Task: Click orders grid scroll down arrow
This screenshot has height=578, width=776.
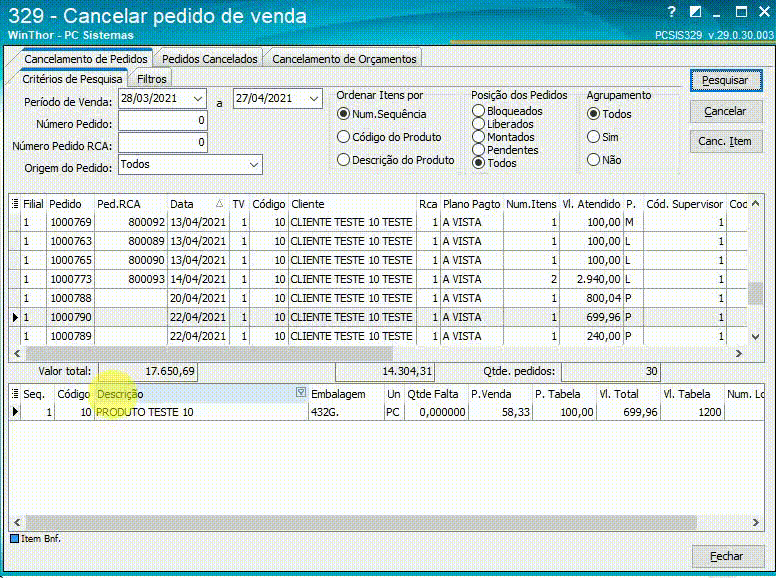Action: pyautogui.click(x=755, y=337)
